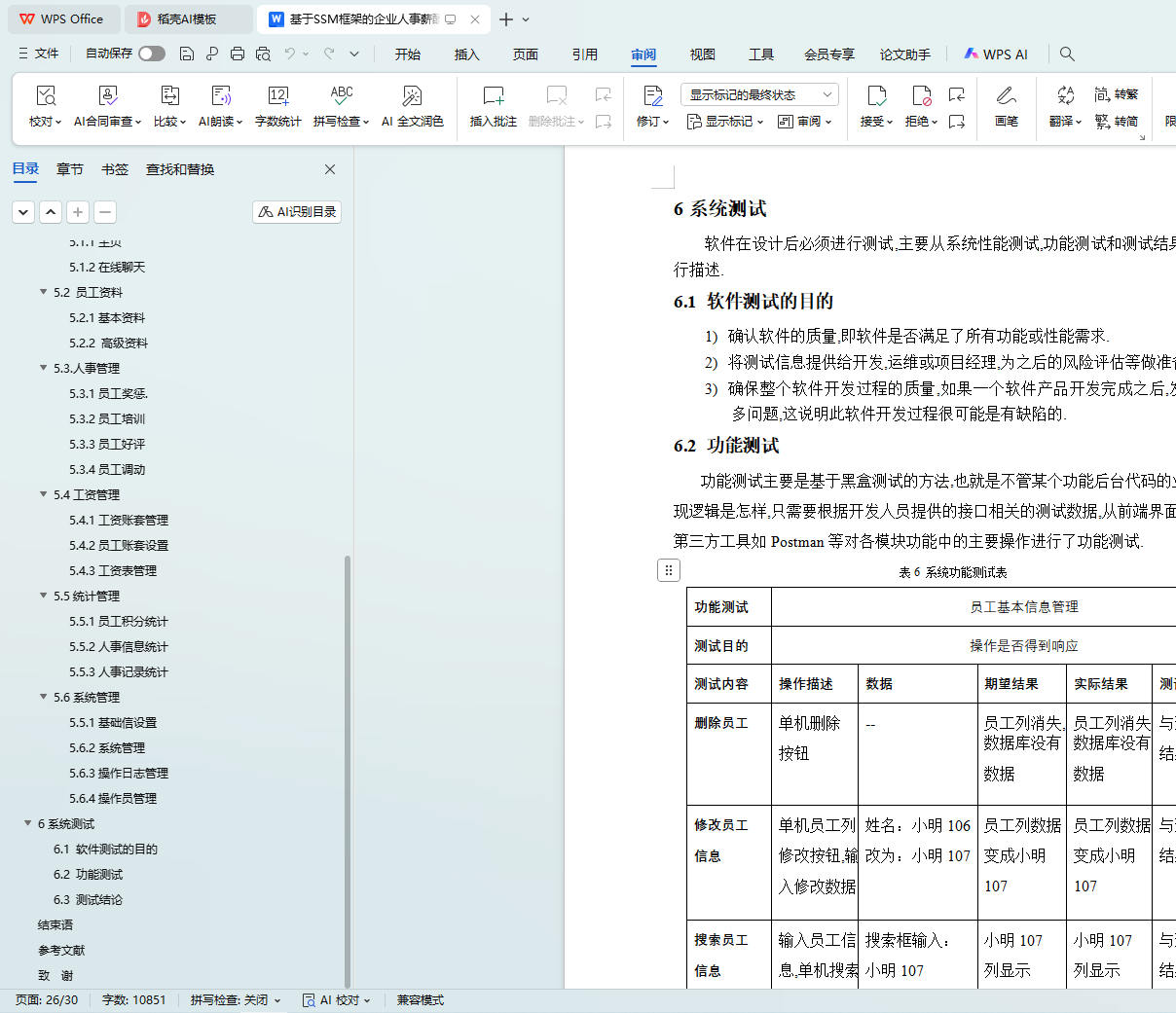
Task: Click the table move handle icon
Action: [668, 570]
